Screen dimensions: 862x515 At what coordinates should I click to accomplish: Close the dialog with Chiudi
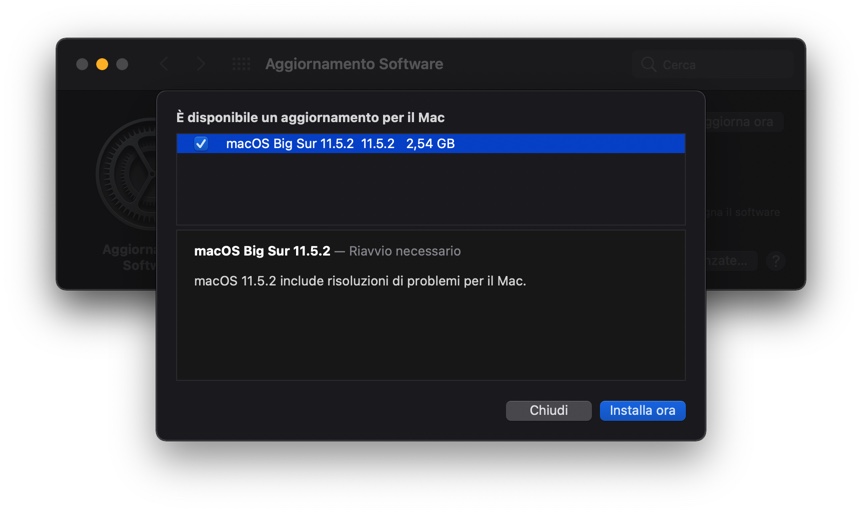[x=549, y=411]
